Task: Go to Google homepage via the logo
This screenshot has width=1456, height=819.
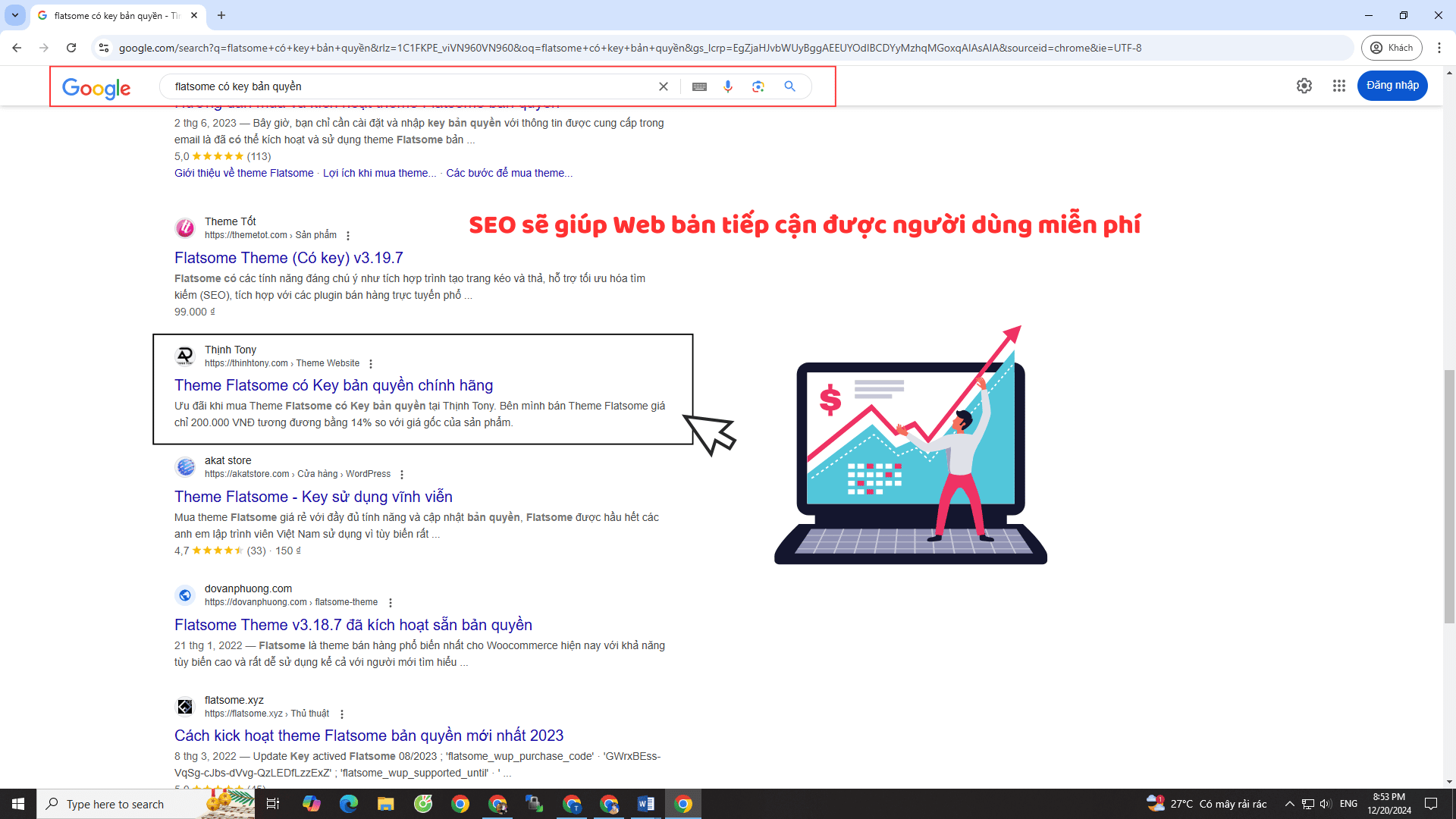Action: (x=96, y=89)
